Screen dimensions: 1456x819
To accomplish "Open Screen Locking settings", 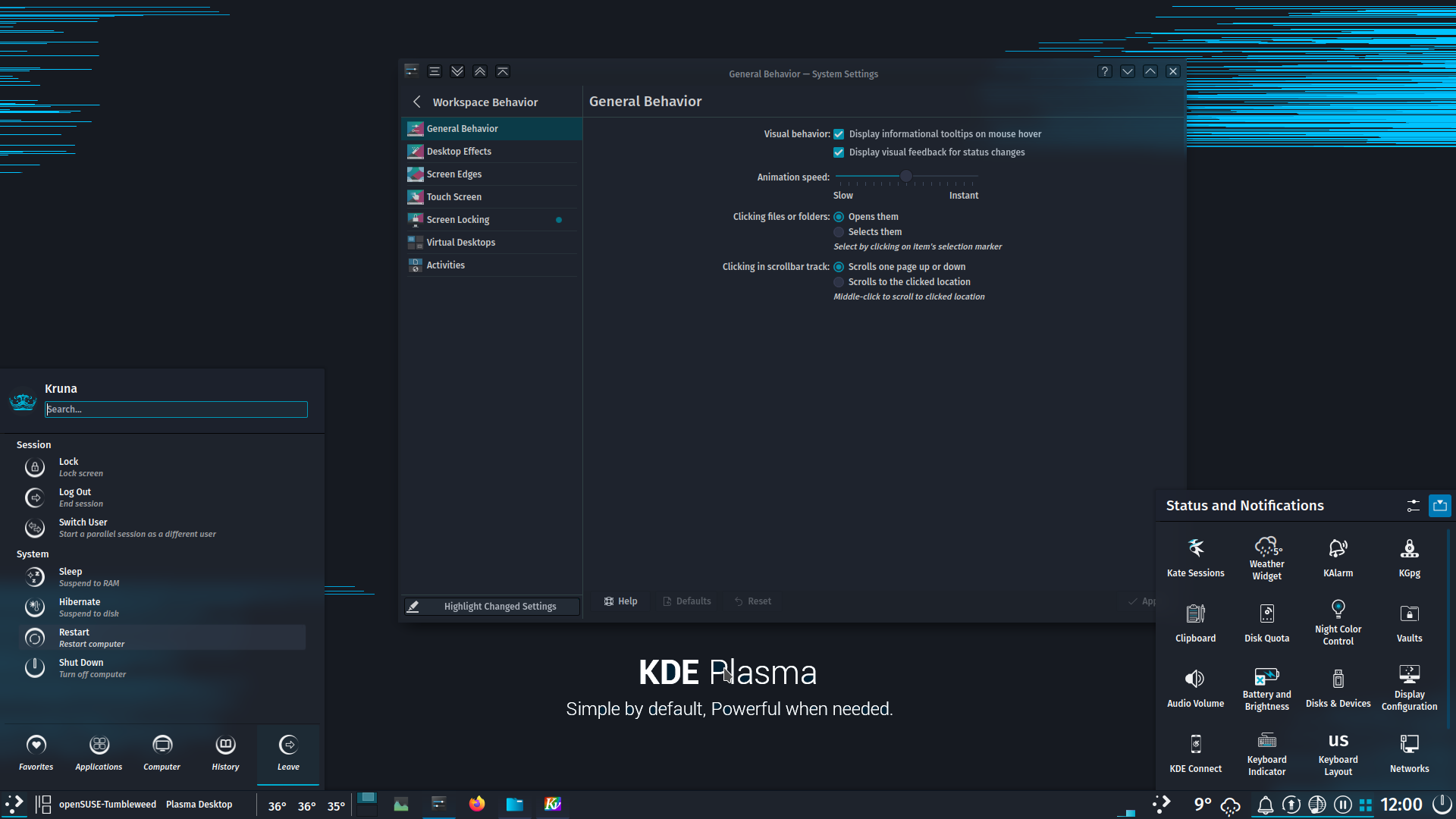I will coord(491,220).
